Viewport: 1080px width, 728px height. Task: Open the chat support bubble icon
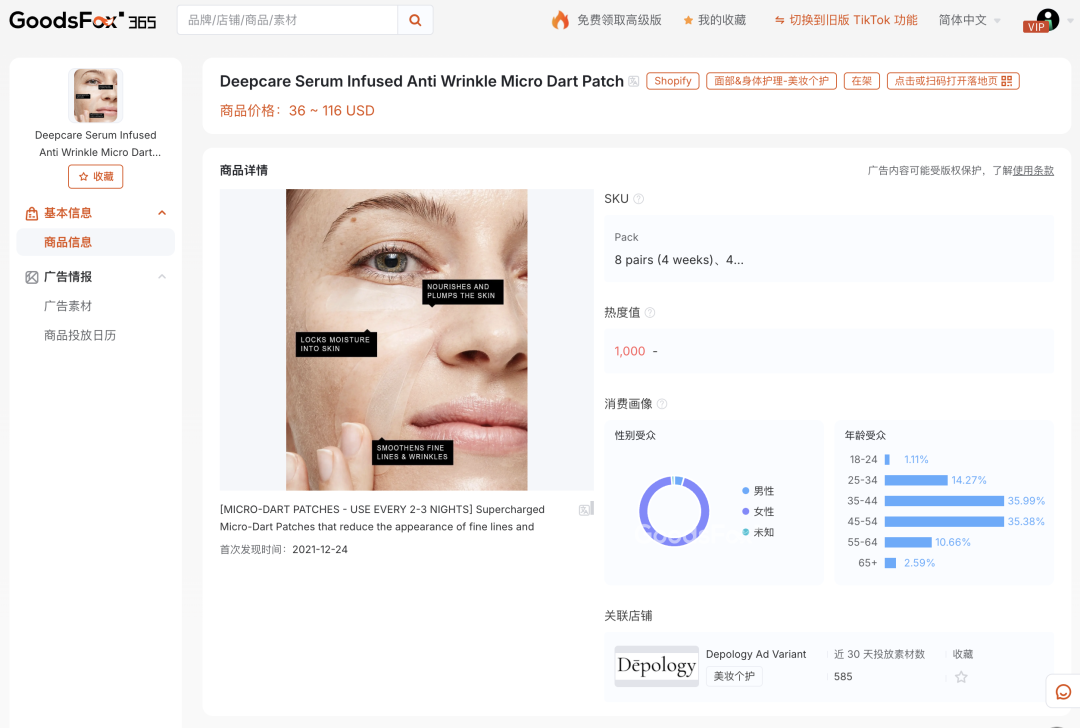click(1063, 690)
